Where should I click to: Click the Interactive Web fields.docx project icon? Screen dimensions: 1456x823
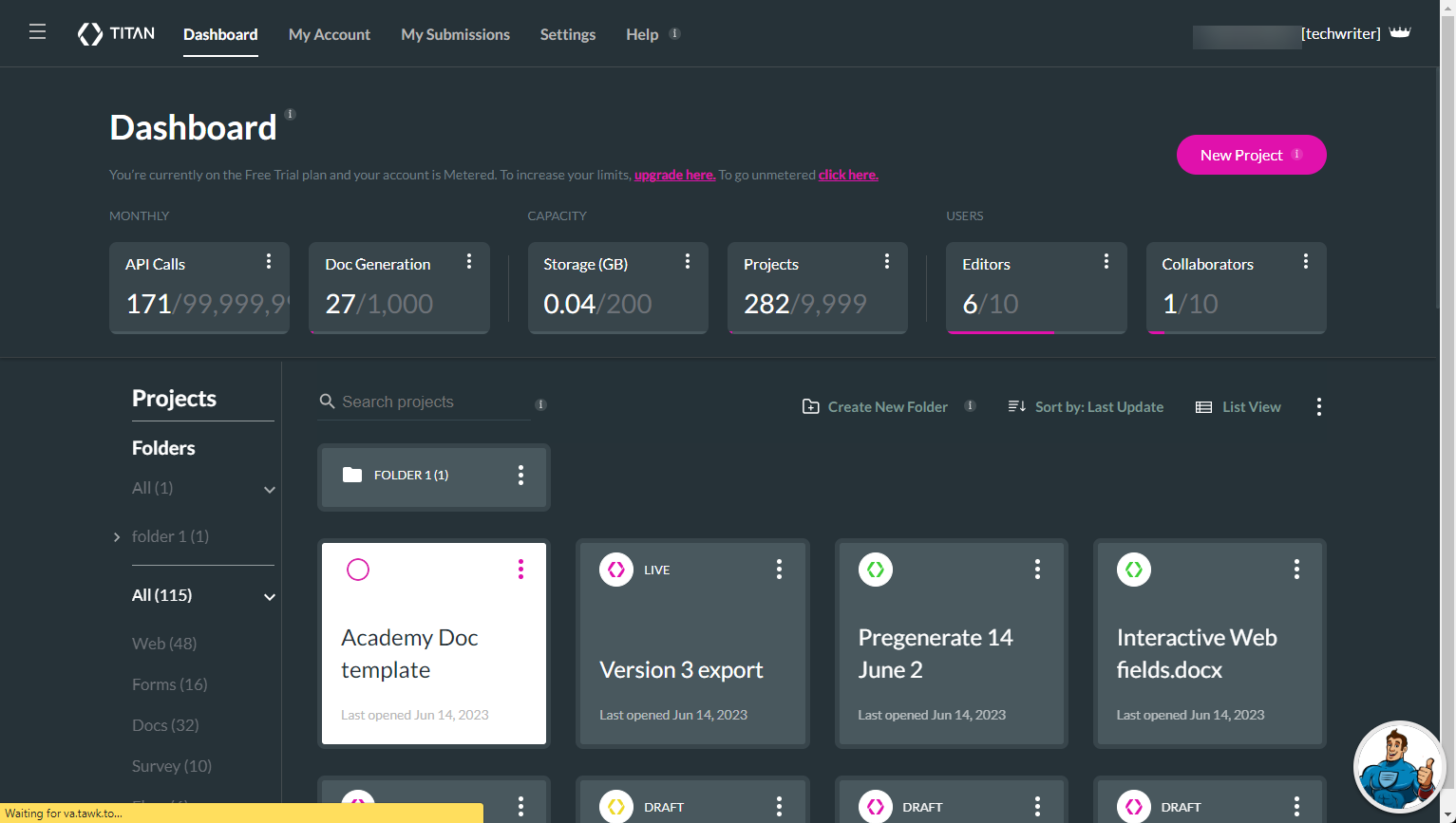coord(1134,570)
